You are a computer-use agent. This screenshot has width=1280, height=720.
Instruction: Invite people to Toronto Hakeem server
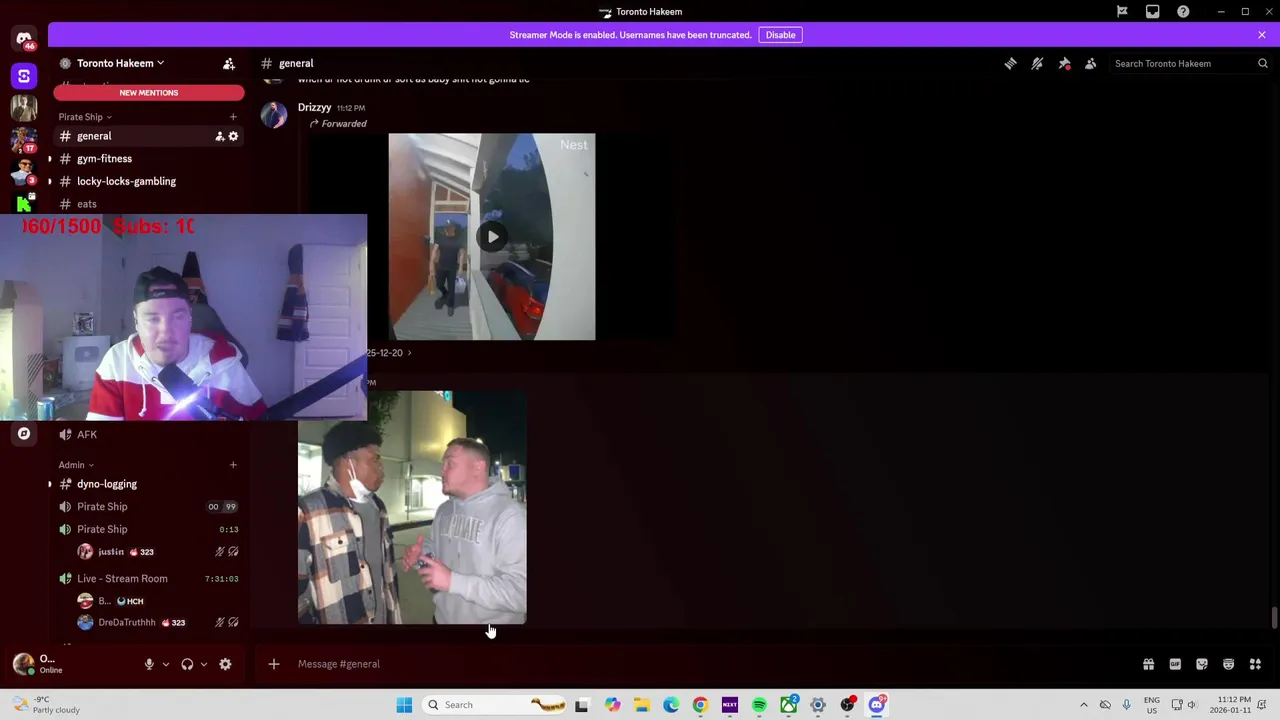tap(229, 63)
